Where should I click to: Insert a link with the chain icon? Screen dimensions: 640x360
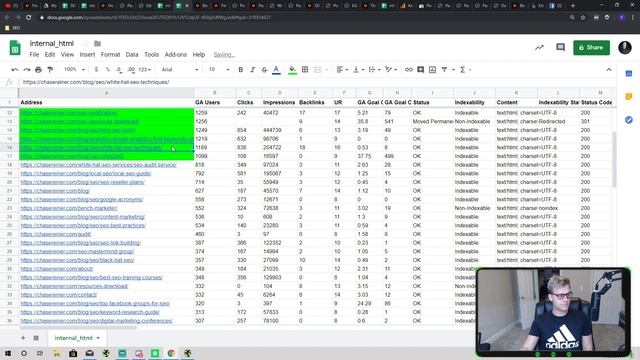[x=409, y=70]
